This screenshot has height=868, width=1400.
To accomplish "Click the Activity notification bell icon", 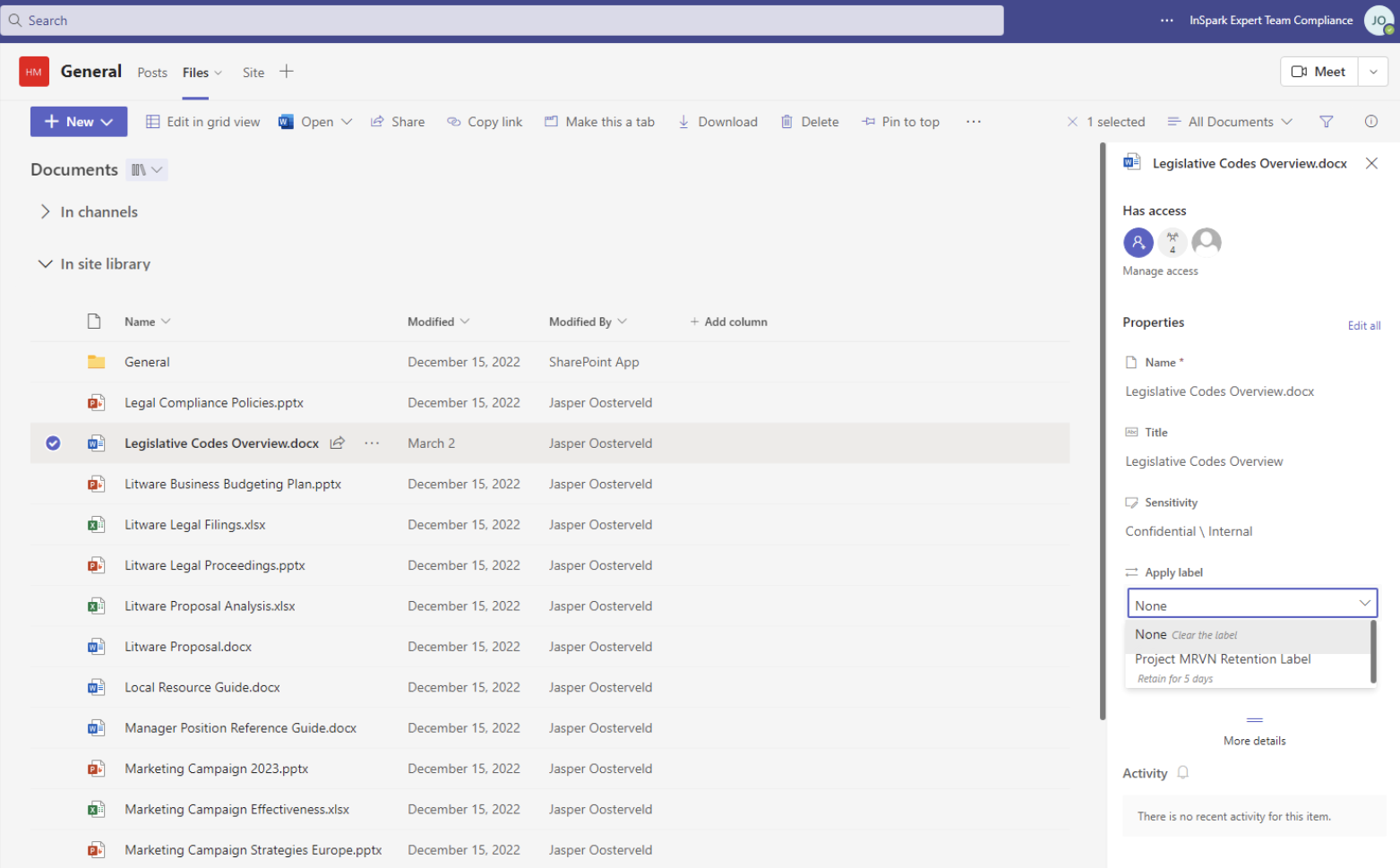I will pos(1183,773).
